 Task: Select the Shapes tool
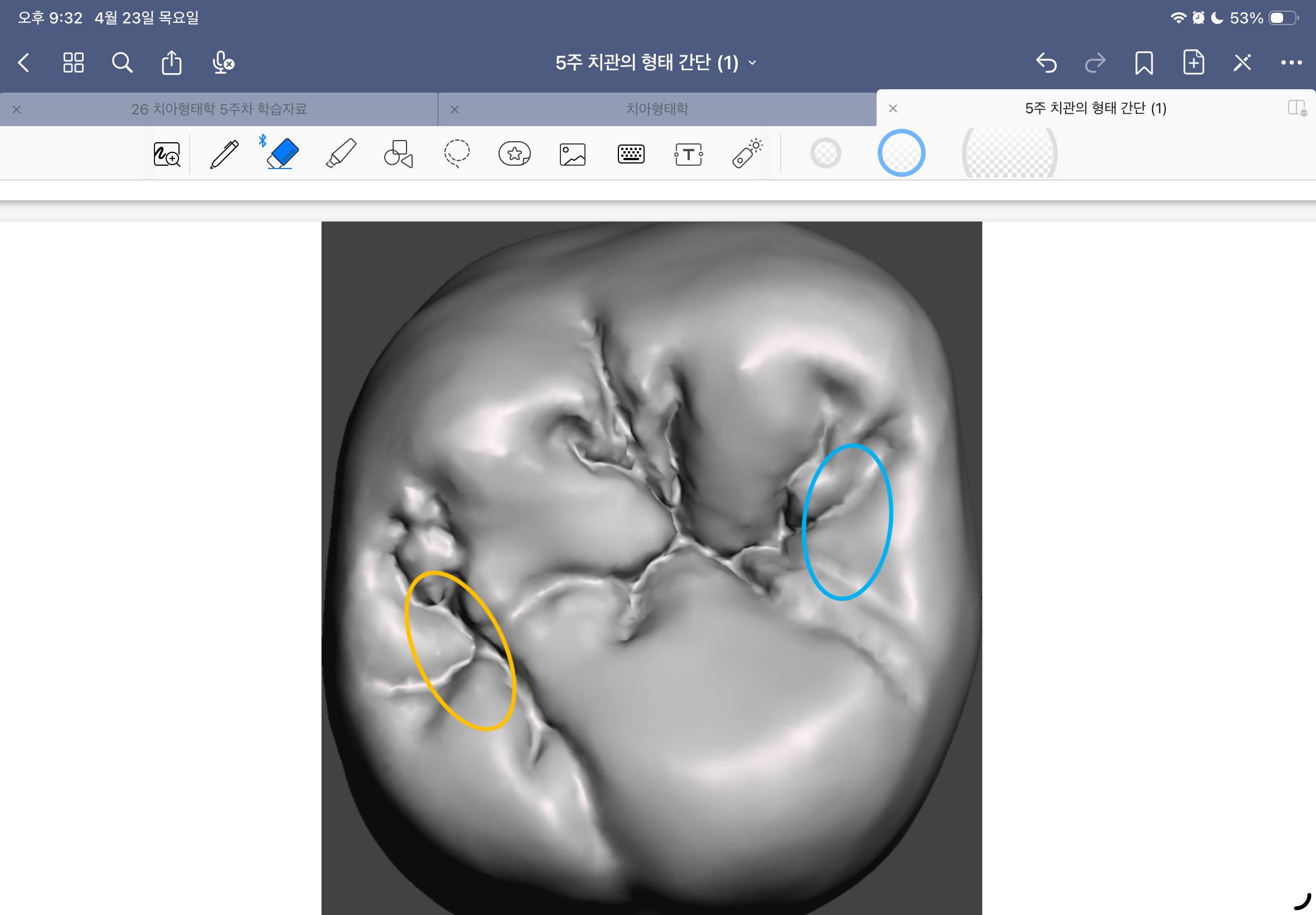(x=398, y=153)
